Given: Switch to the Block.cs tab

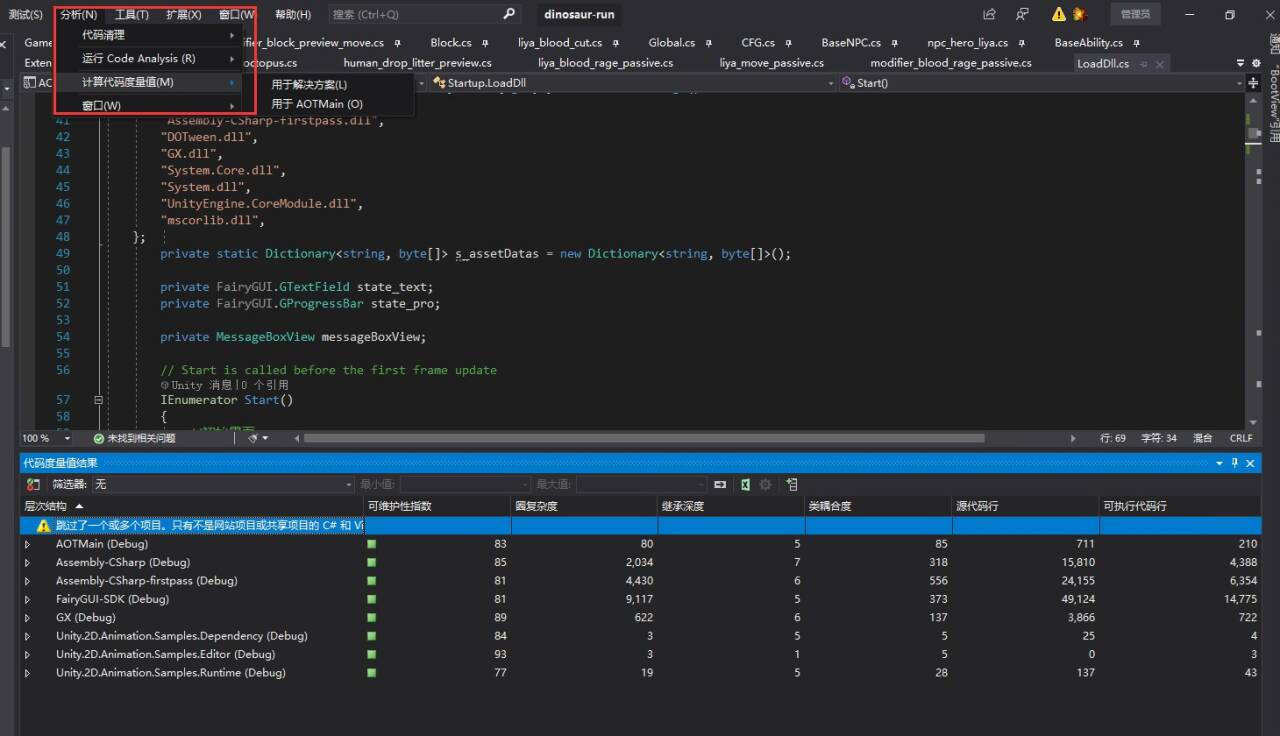Looking at the screenshot, I should coord(451,43).
